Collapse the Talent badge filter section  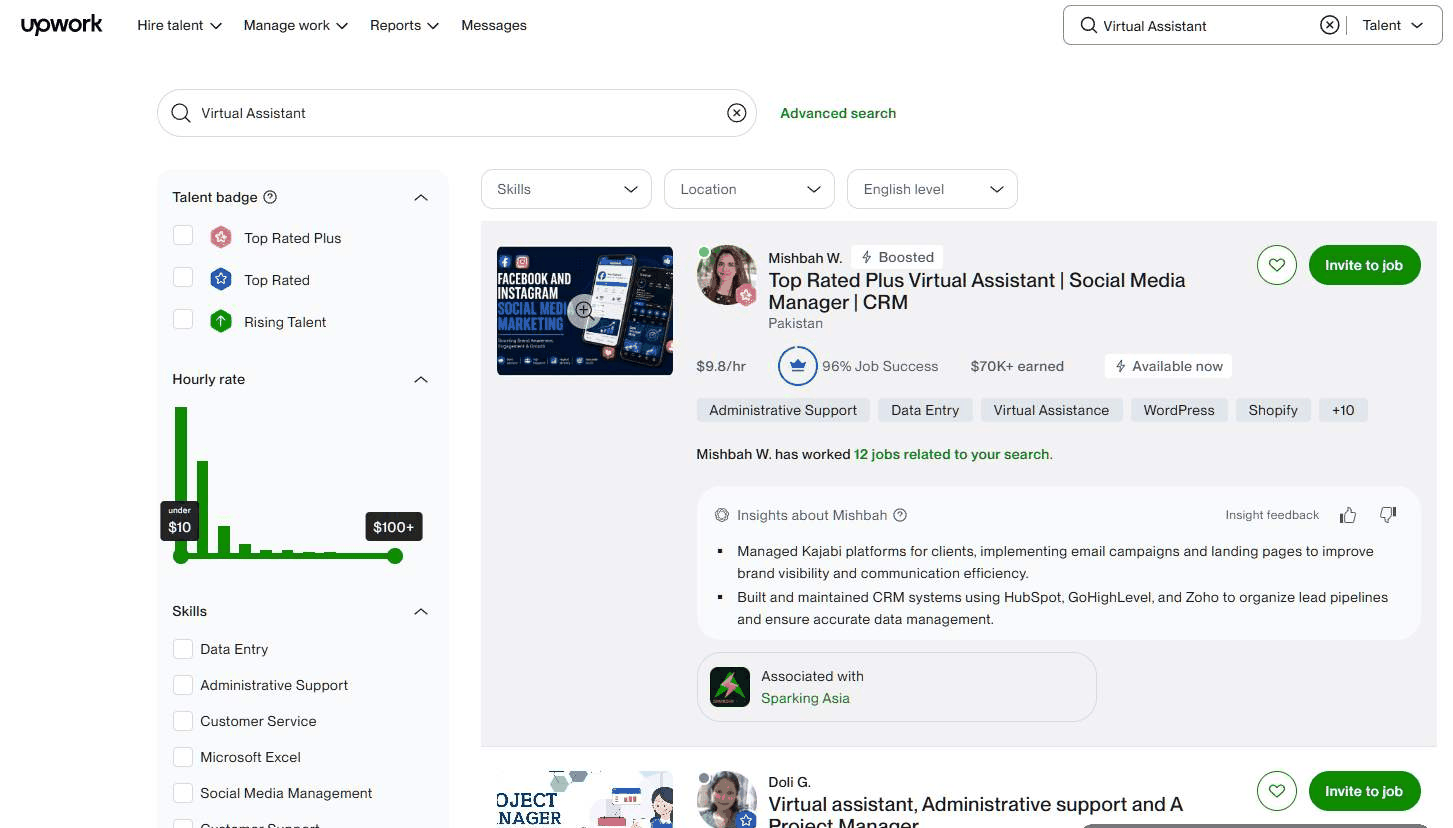[421, 198]
